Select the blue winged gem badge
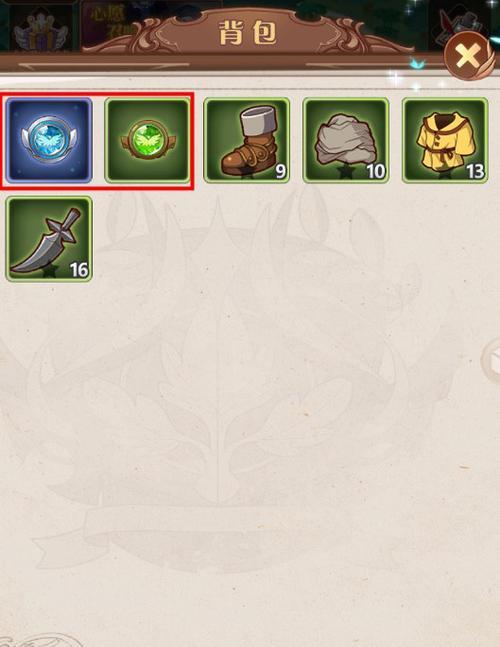500x647 pixels. [49, 140]
